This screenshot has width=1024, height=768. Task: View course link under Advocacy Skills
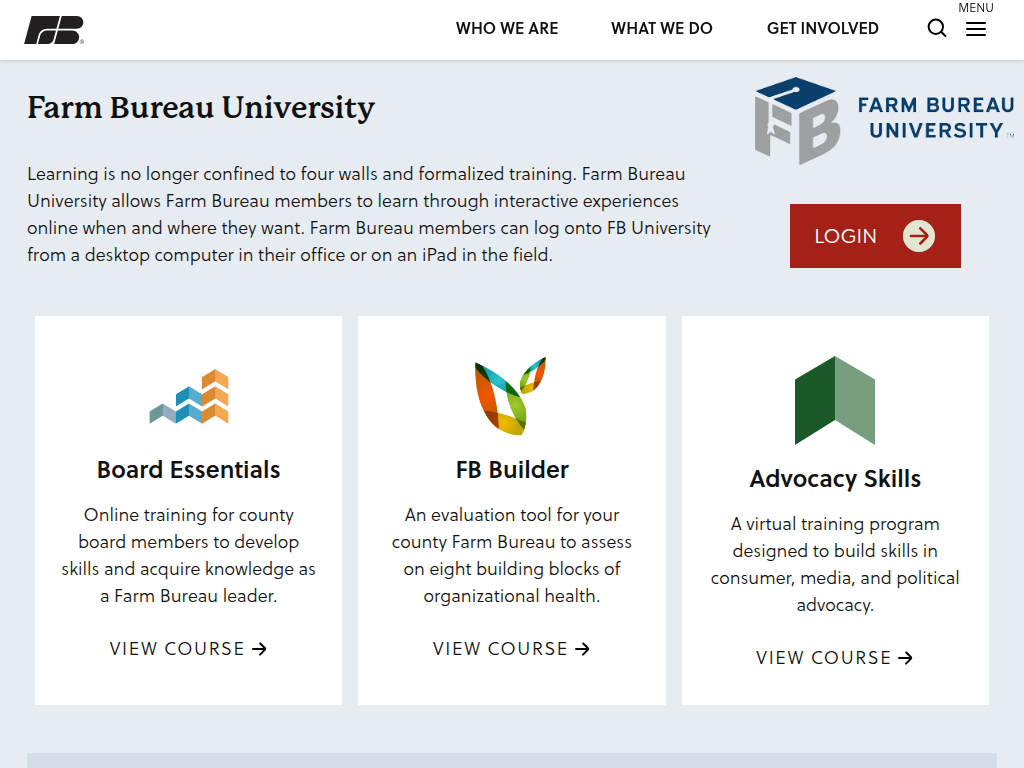[835, 658]
